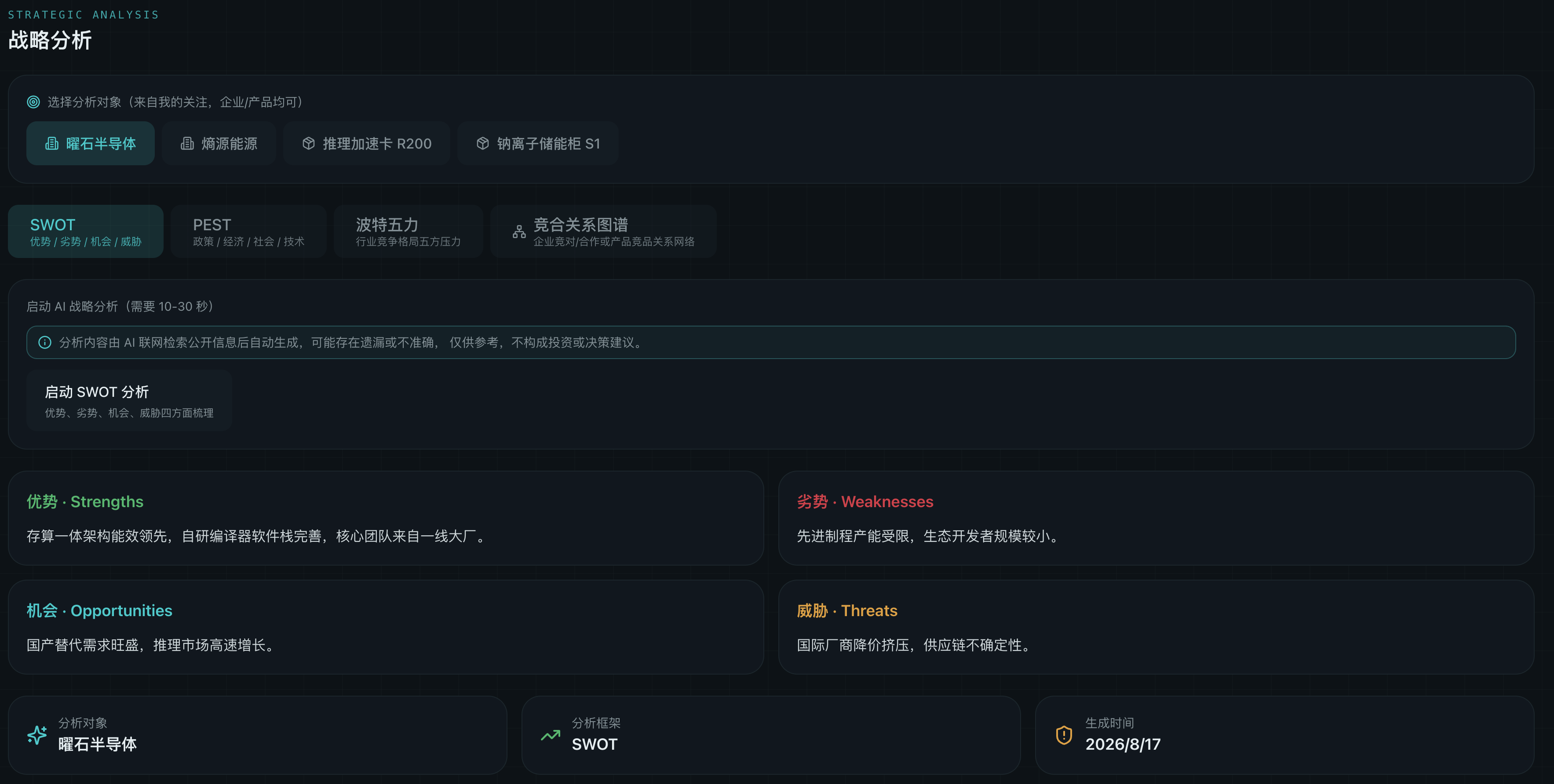Click the date 2026/8/17 under 生成时间
Viewport: 1554px width, 784px height.
pos(1123,745)
